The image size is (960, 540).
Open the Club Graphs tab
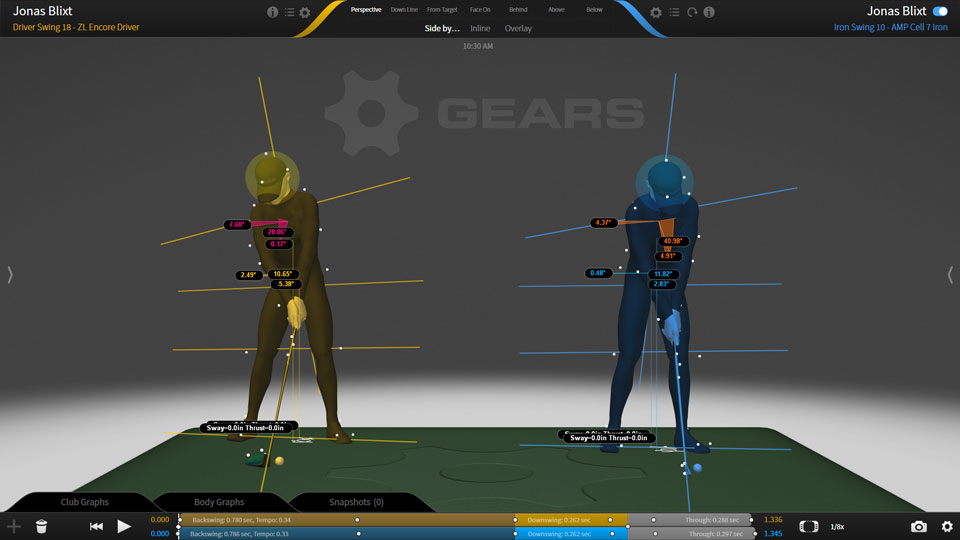84,502
